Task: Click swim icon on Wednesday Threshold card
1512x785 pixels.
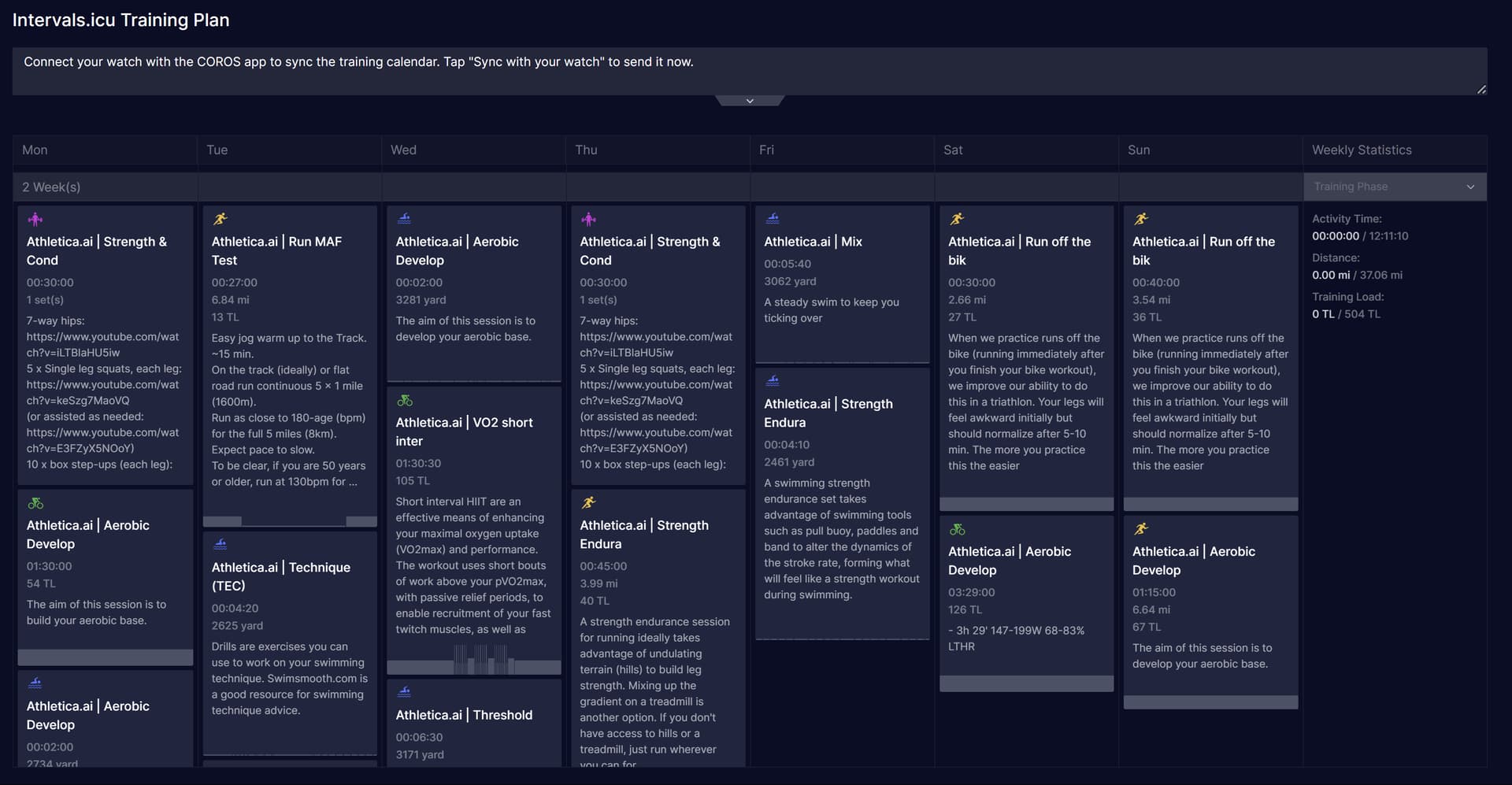Action: point(404,692)
